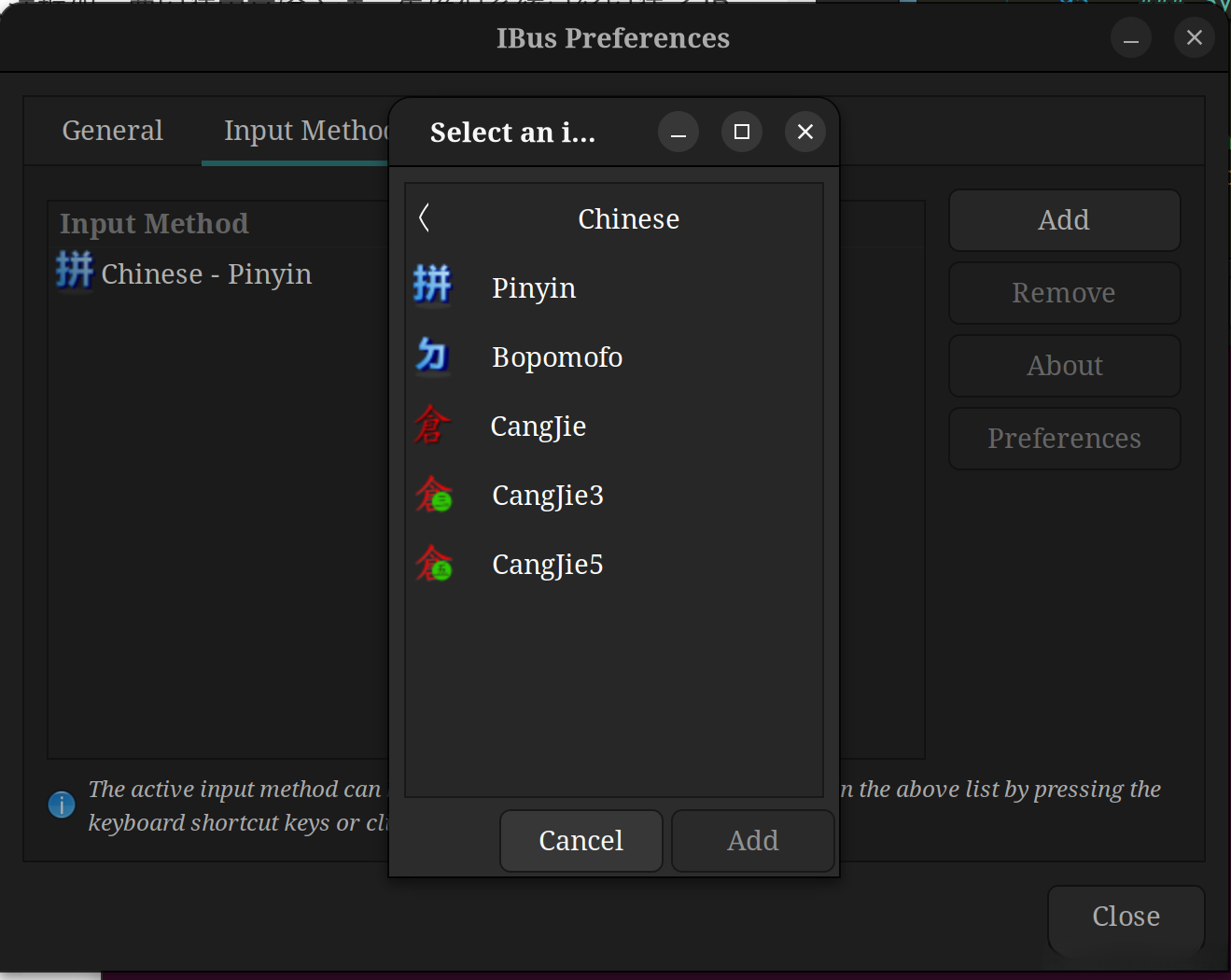The width and height of the screenshot is (1231, 980).
Task: Close the IBus Preferences with Close button
Action: (1126, 917)
